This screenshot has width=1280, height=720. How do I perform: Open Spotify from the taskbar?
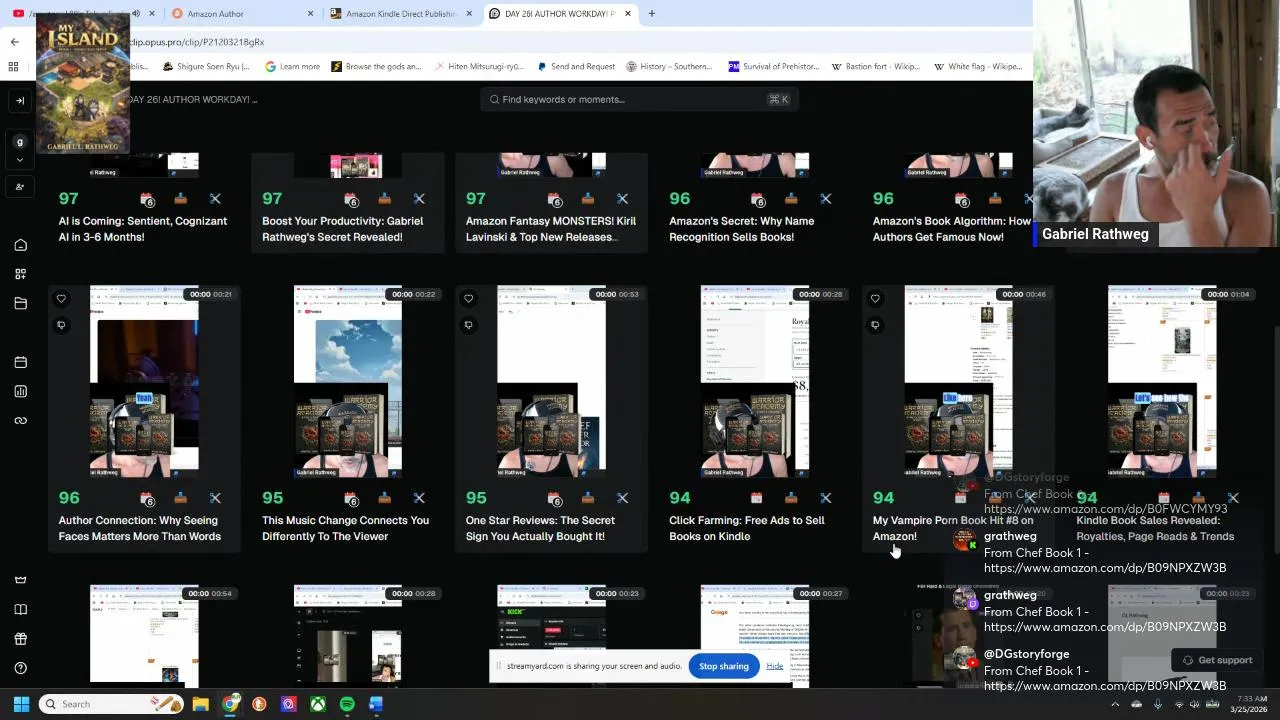pyautogui.click(x=347, y=704)
